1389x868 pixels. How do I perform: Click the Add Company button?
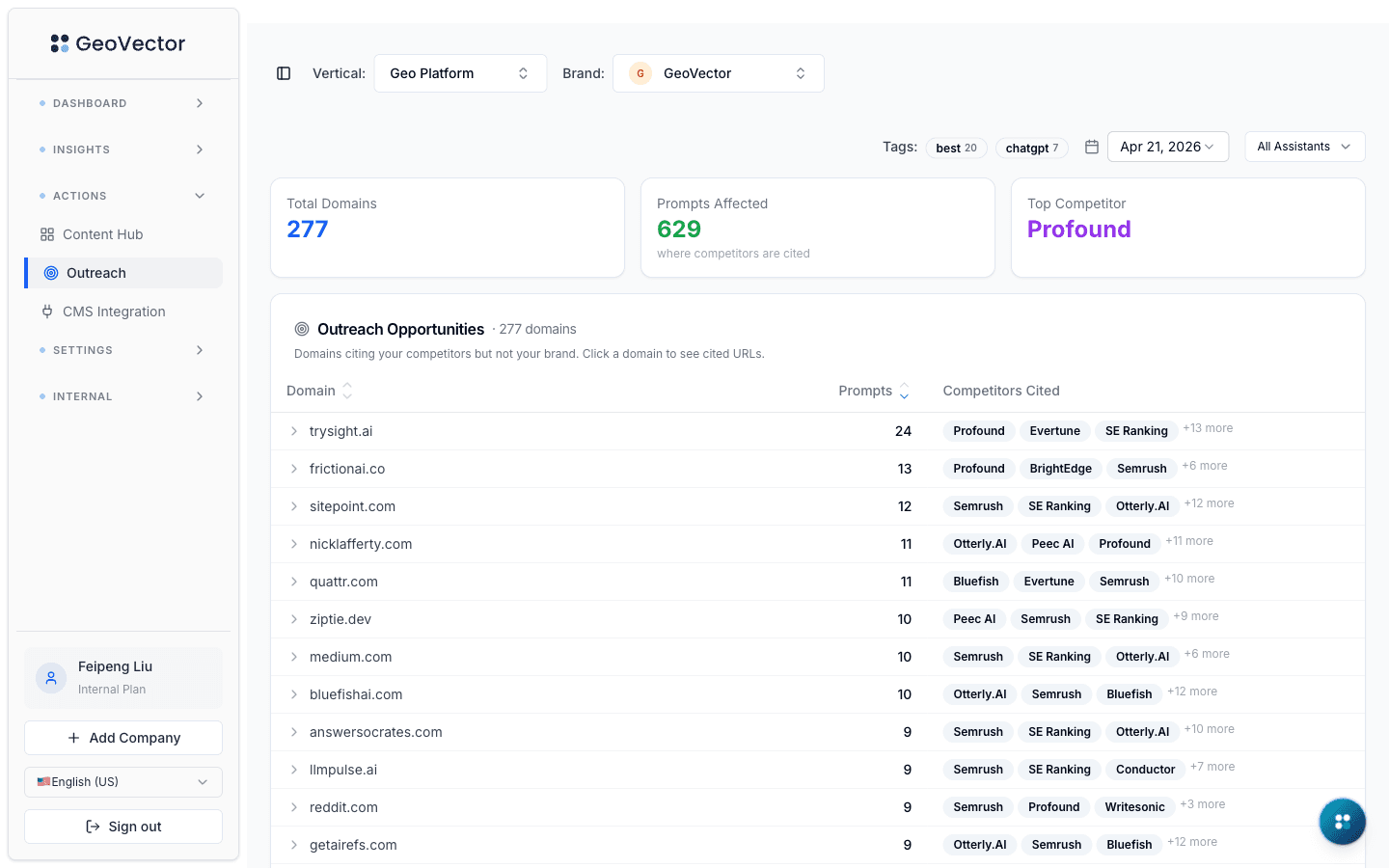(x=123, y=737)
